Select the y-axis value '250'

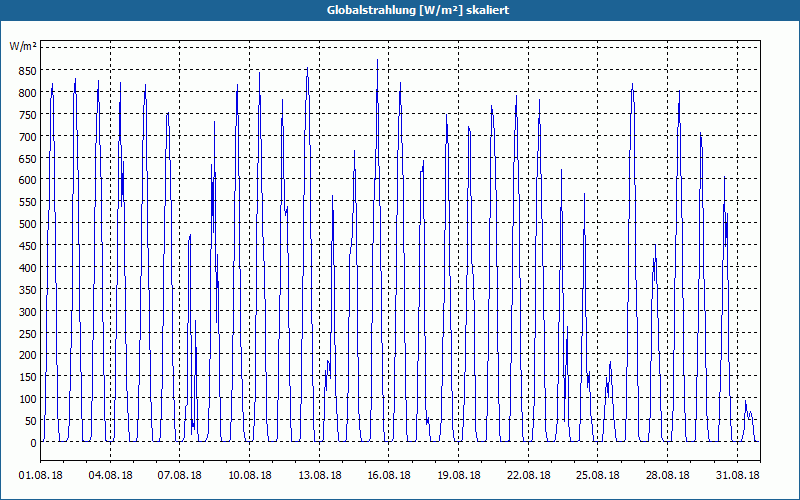(x=28, y=334)
